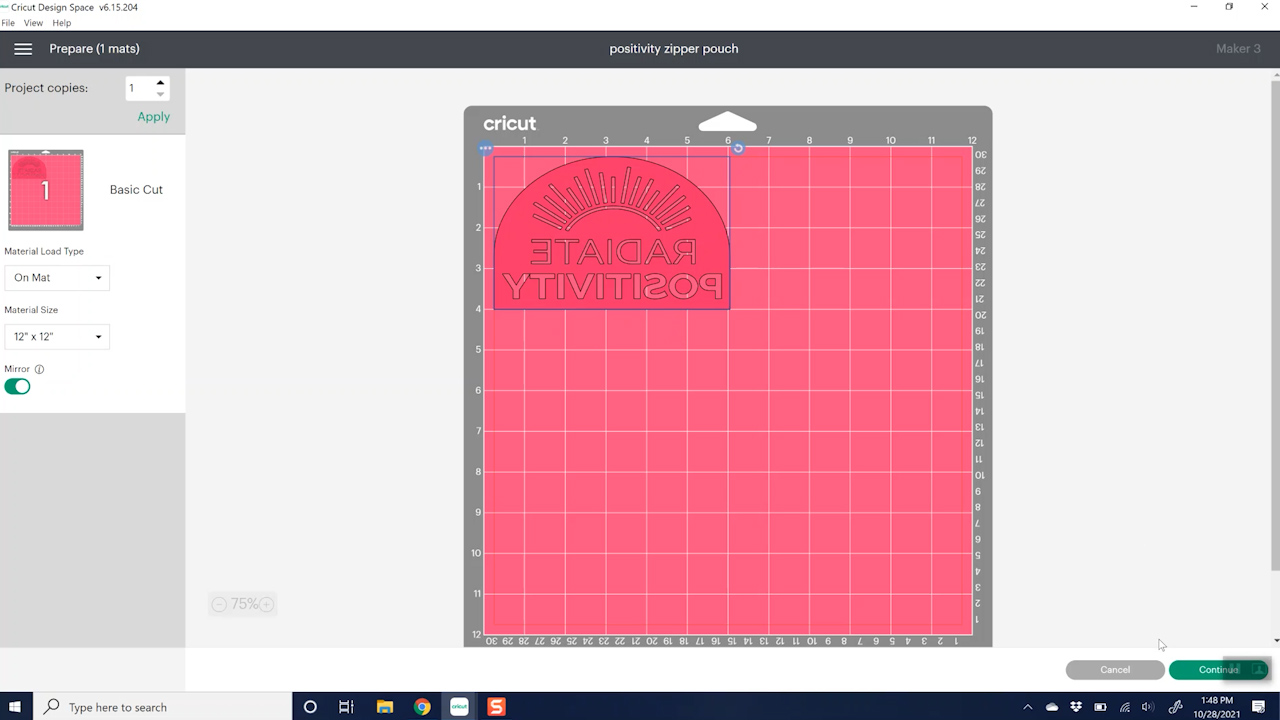Open the Help menu
1280x720 pixels.
pyautogui.click(x=61, y=23)
